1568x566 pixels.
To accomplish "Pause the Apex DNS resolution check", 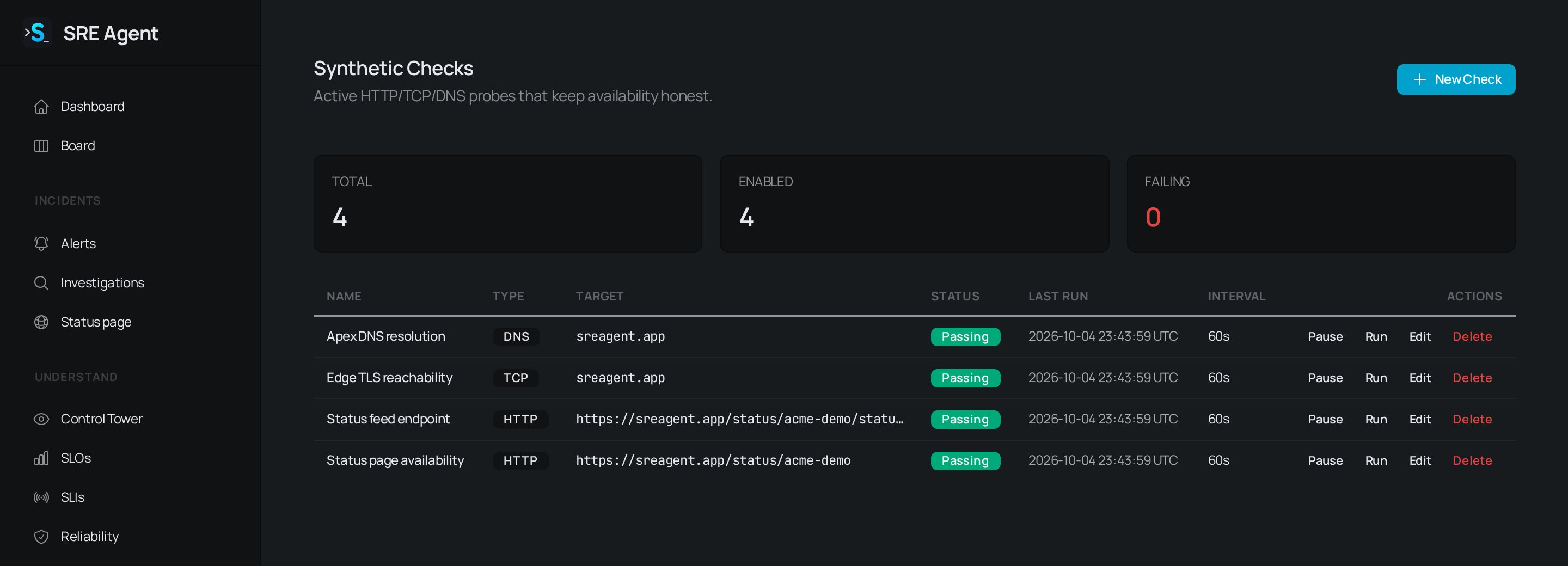I will (x=1325, y=336).
